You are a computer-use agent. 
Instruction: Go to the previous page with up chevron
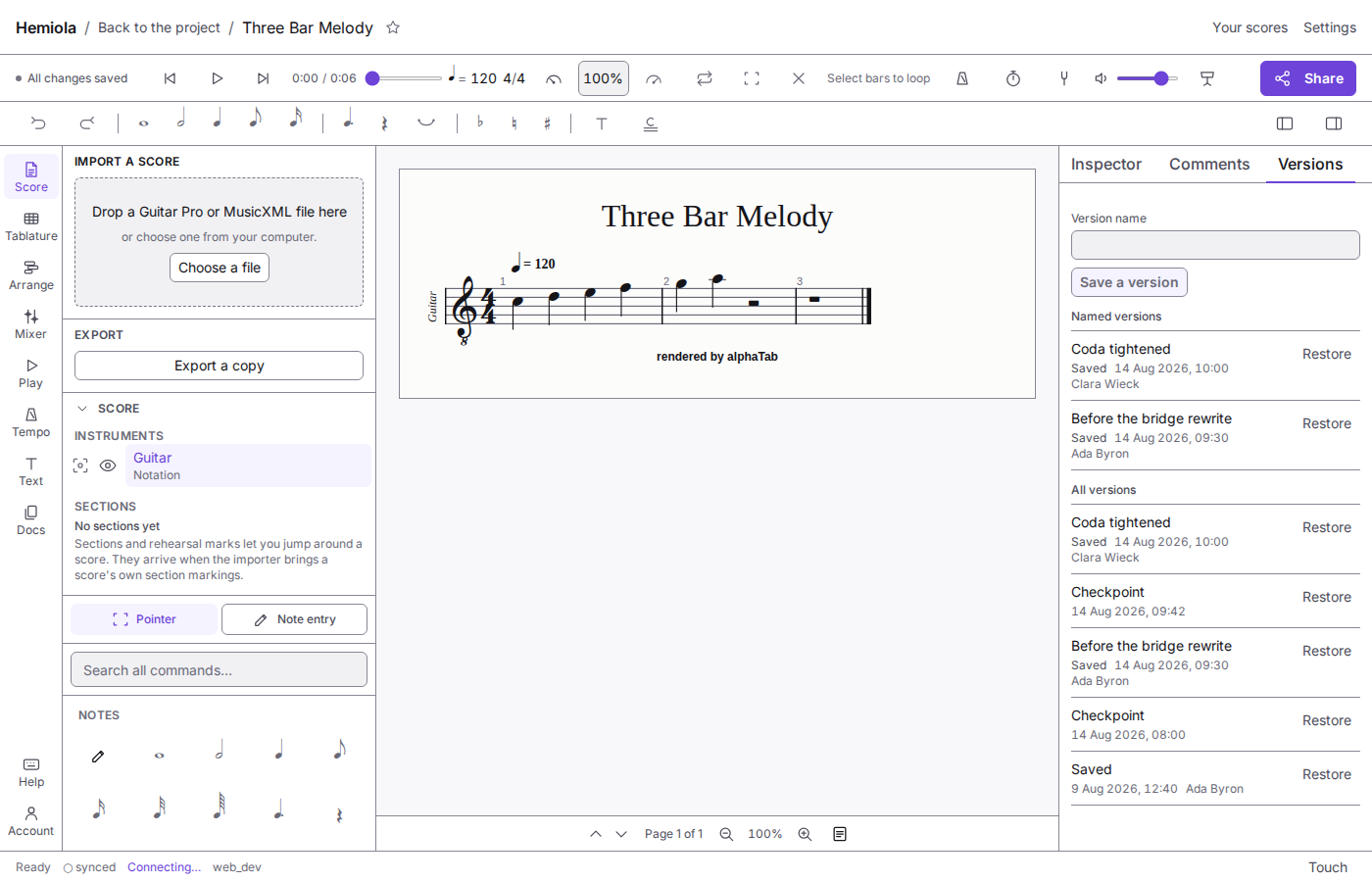(x=596, y=834)
